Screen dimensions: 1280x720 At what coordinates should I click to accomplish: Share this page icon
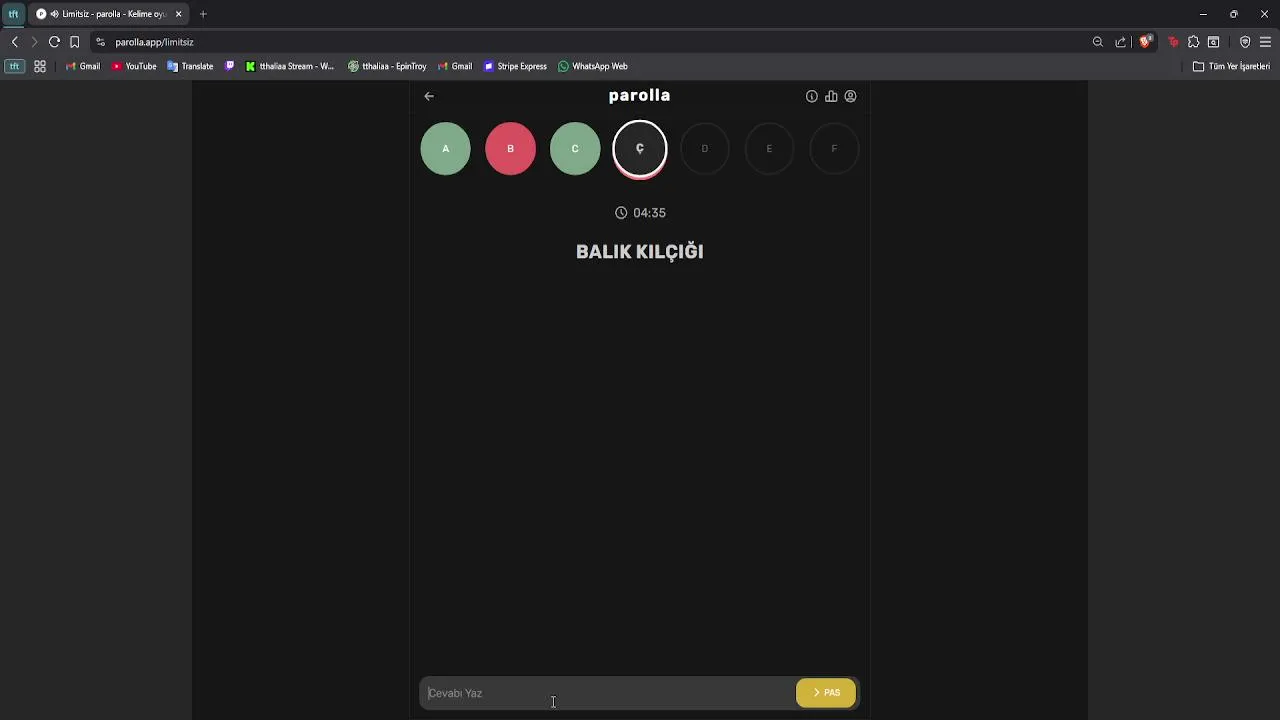click(x=1120, y=42)
